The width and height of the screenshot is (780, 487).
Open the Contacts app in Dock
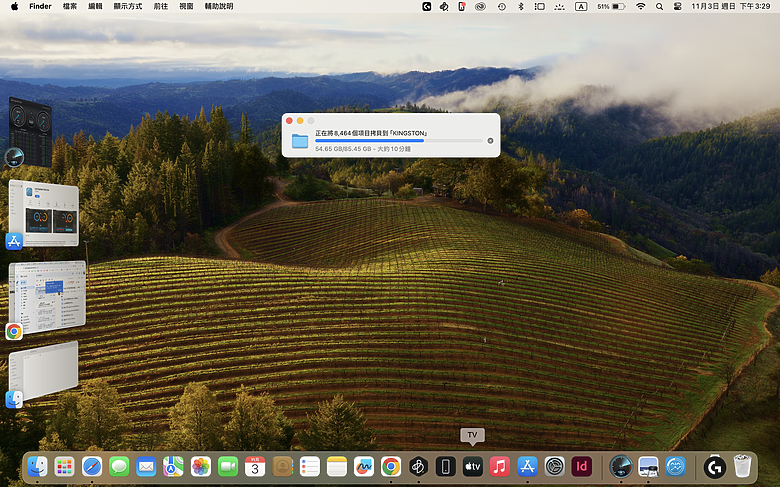[x=283, y=467]
